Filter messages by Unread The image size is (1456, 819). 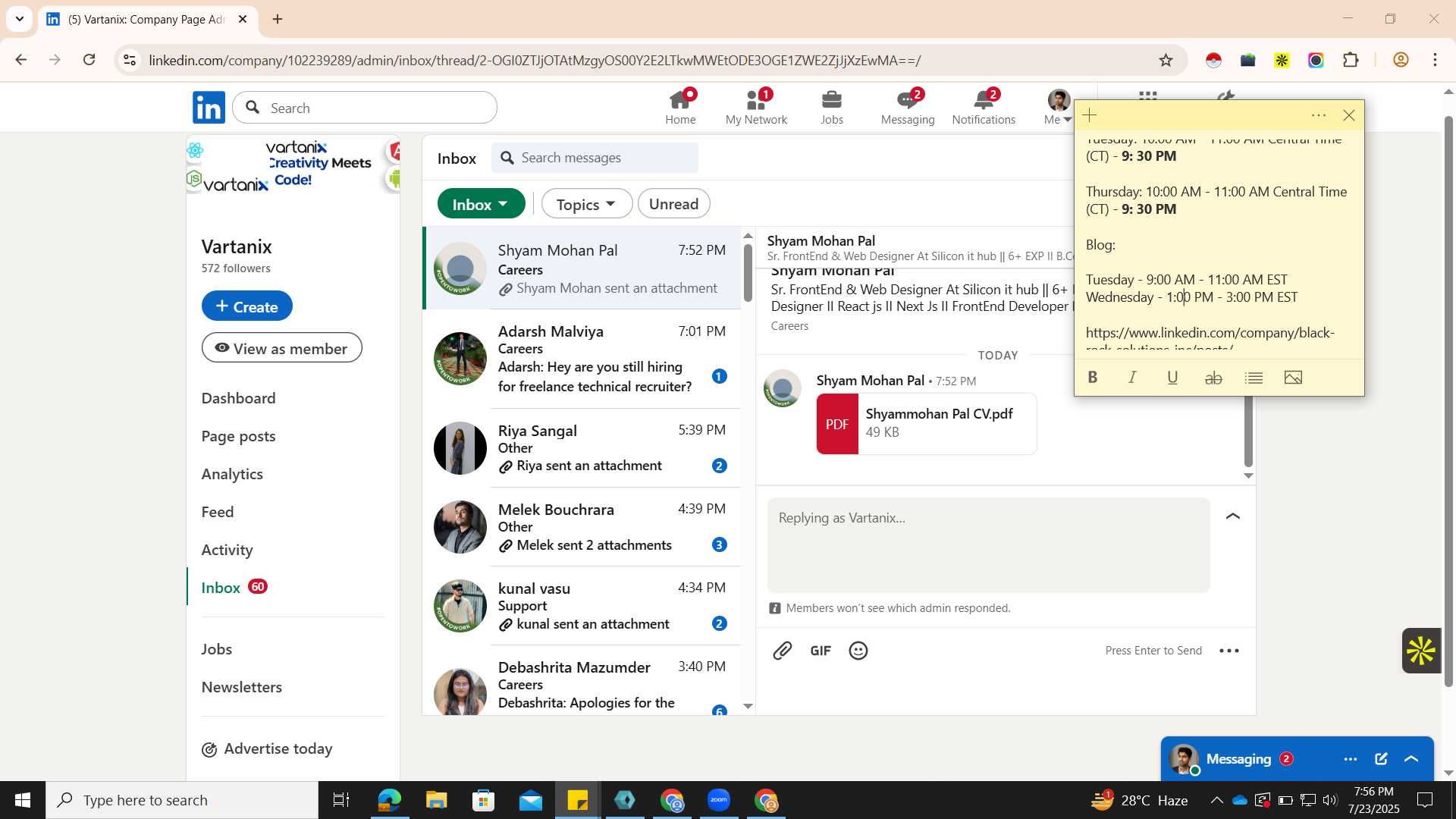[674, 204]
